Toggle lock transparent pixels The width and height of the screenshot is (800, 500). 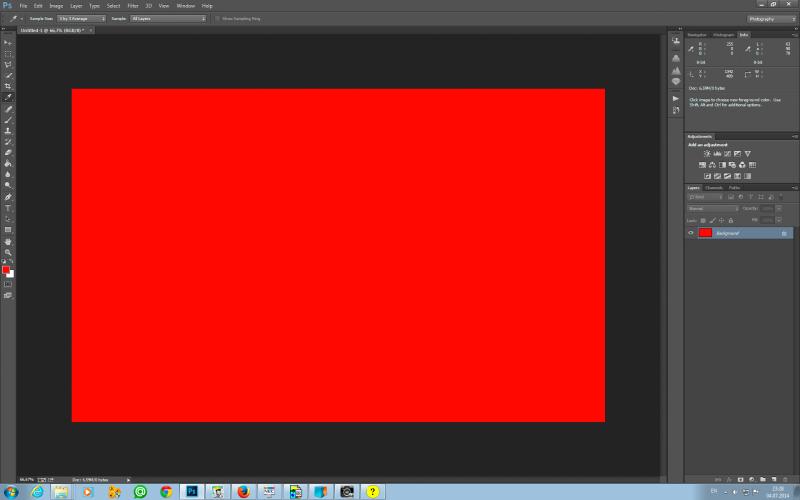[703, 220]
